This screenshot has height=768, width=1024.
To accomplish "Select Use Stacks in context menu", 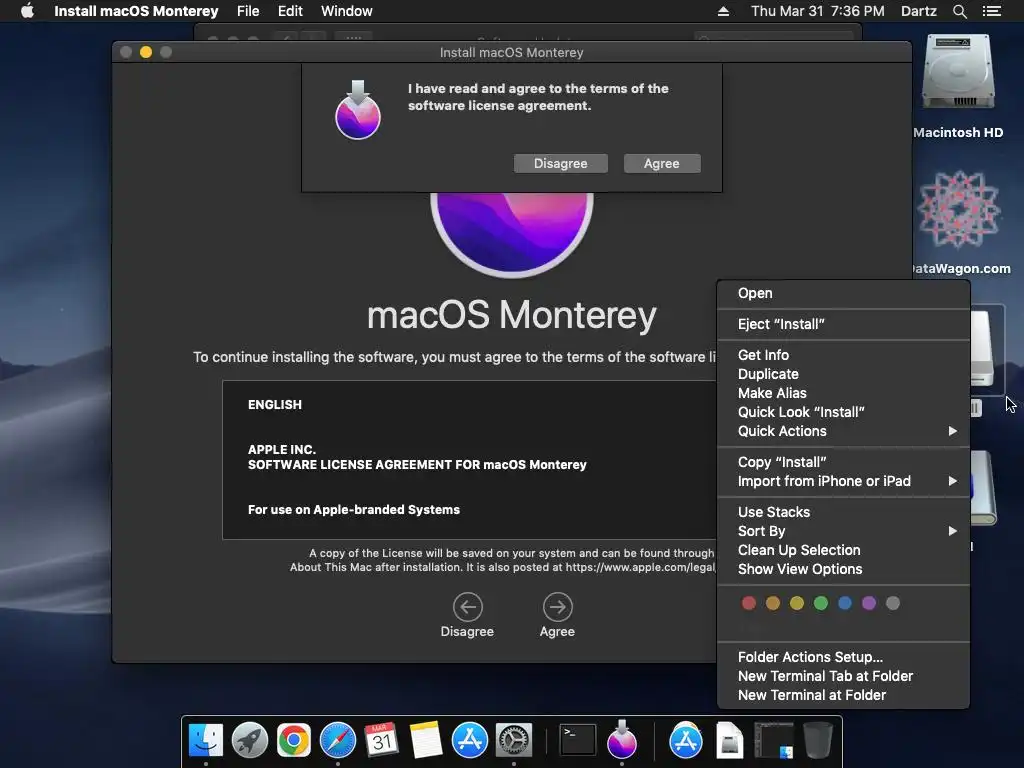I will tap(843, 512).
